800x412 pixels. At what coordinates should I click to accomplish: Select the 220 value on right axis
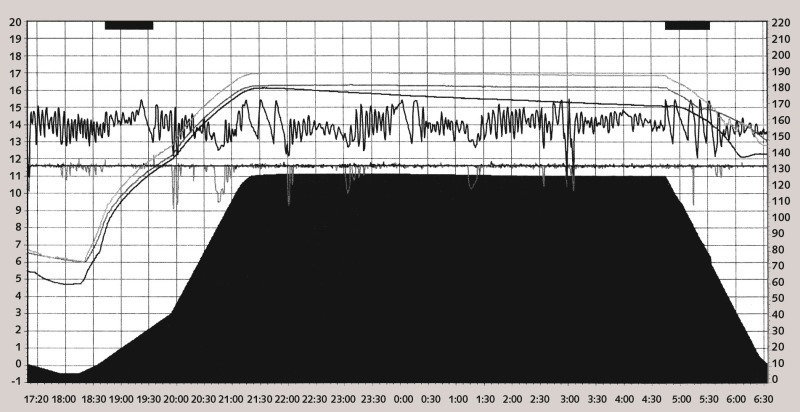click(781, 21)
